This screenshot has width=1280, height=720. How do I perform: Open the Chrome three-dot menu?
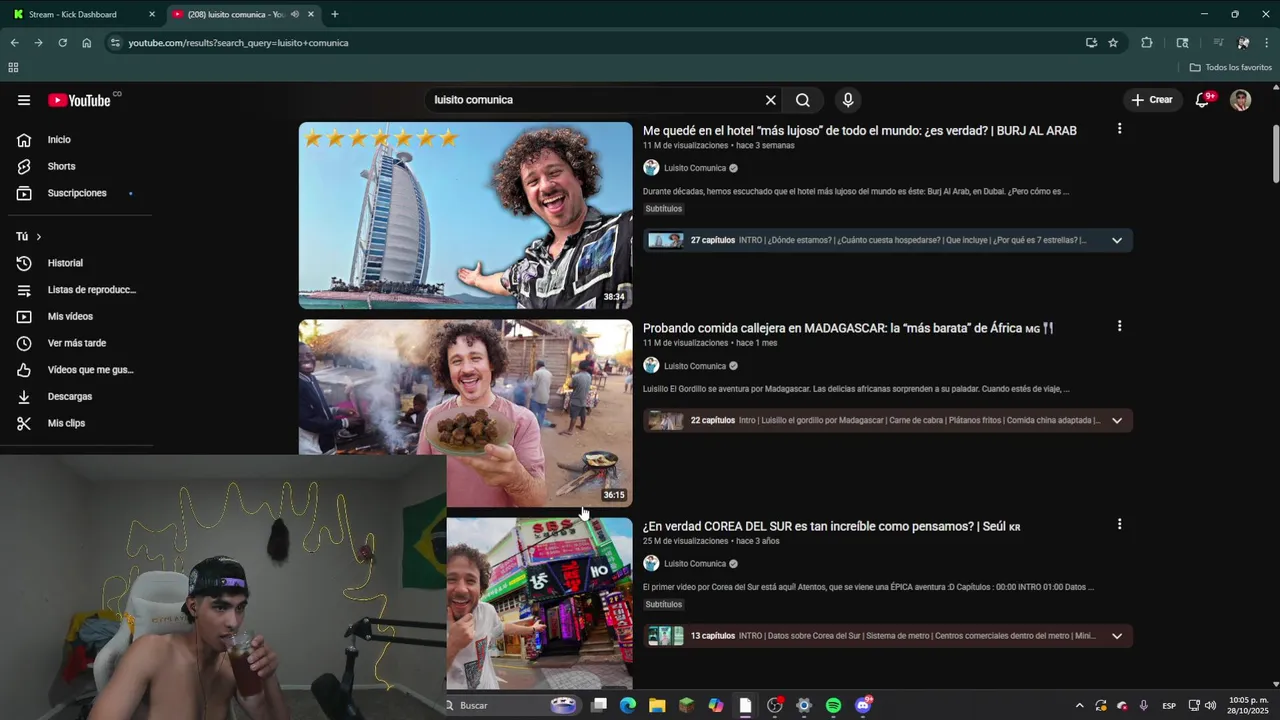pos(1267,43)
